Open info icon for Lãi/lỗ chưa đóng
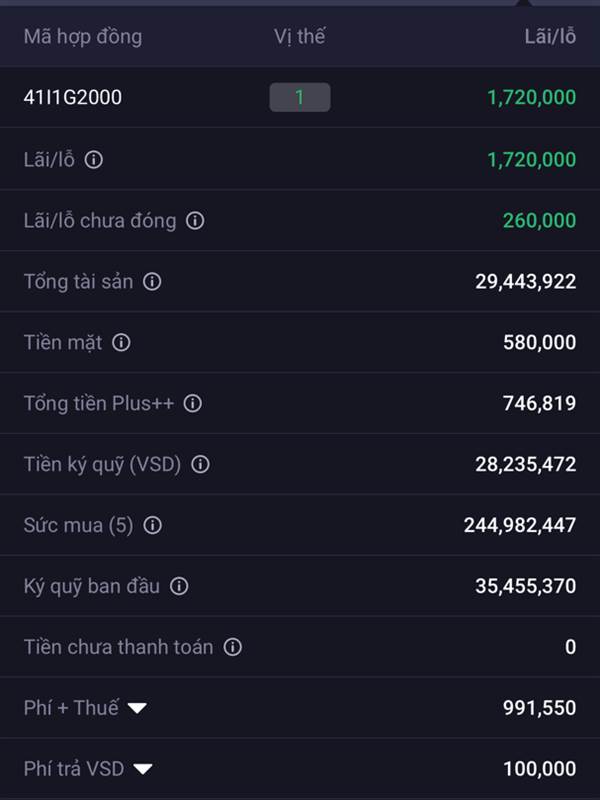600x800 pixels. (x=195, y=221)
